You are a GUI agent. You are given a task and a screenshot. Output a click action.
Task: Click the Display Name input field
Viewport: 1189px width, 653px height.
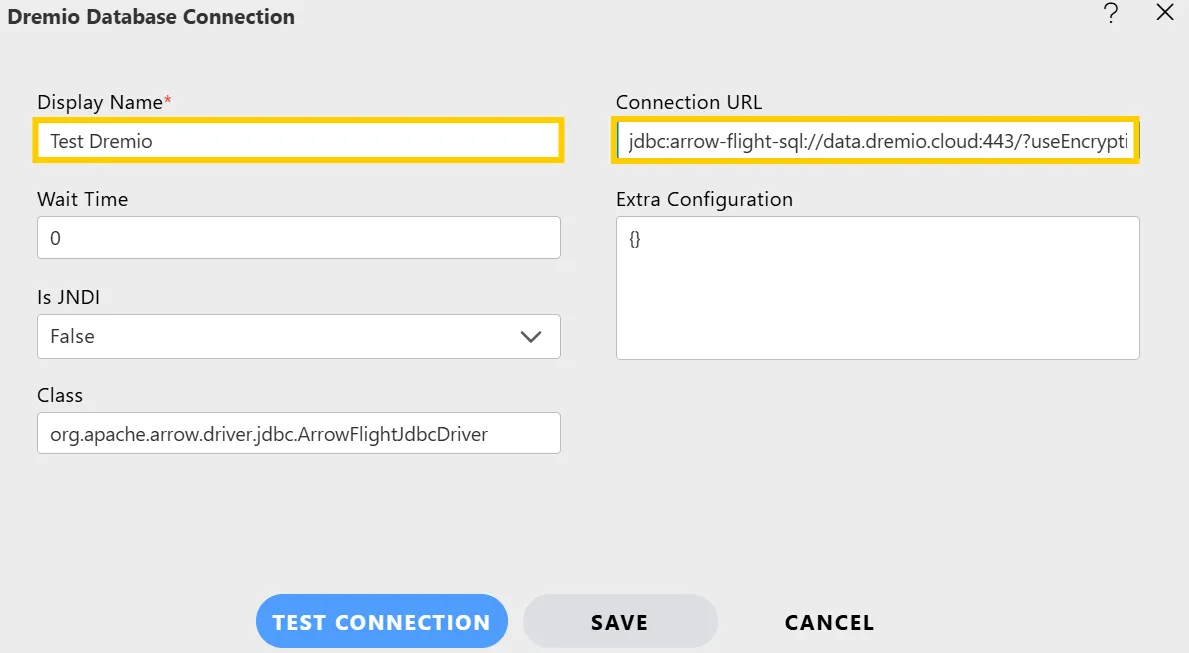(298, 140)
